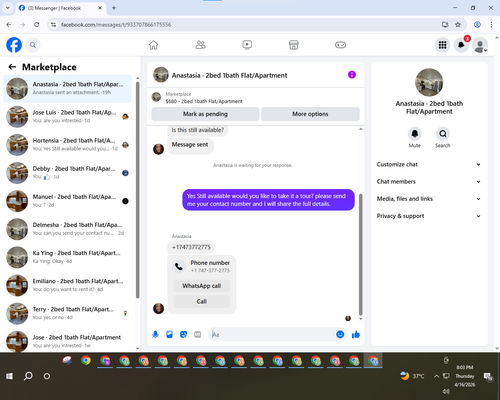Open Facebook search magnifier
This screenshot has width=500, height=400.
(33, 45)
